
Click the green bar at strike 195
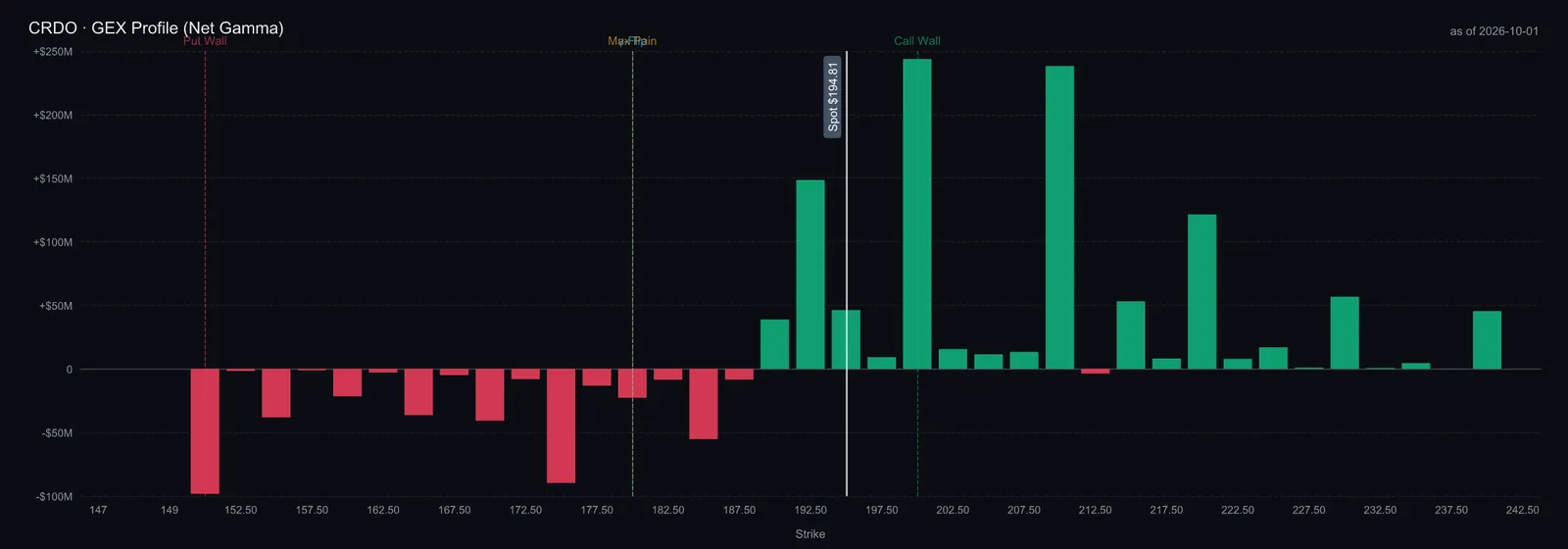click(846, 340)
